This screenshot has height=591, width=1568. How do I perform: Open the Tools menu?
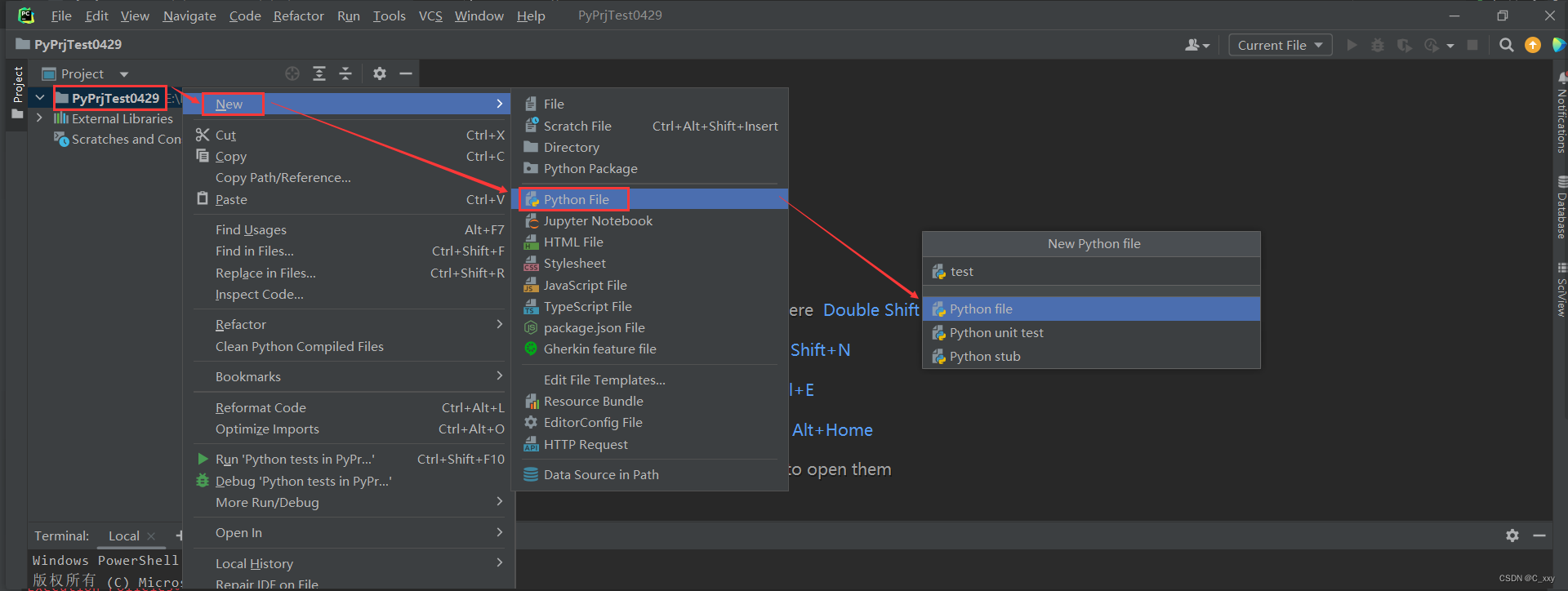(390, 16)
